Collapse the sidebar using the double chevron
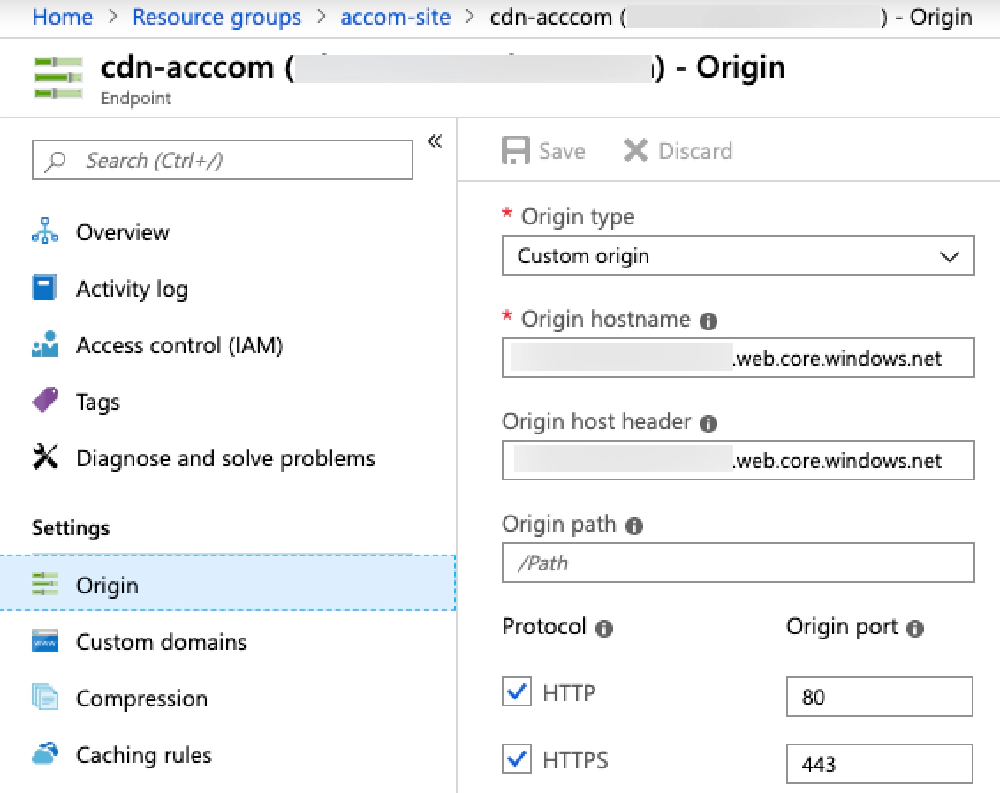The image size is (1000, 793). pyautogui.click(x=434, y=141)
